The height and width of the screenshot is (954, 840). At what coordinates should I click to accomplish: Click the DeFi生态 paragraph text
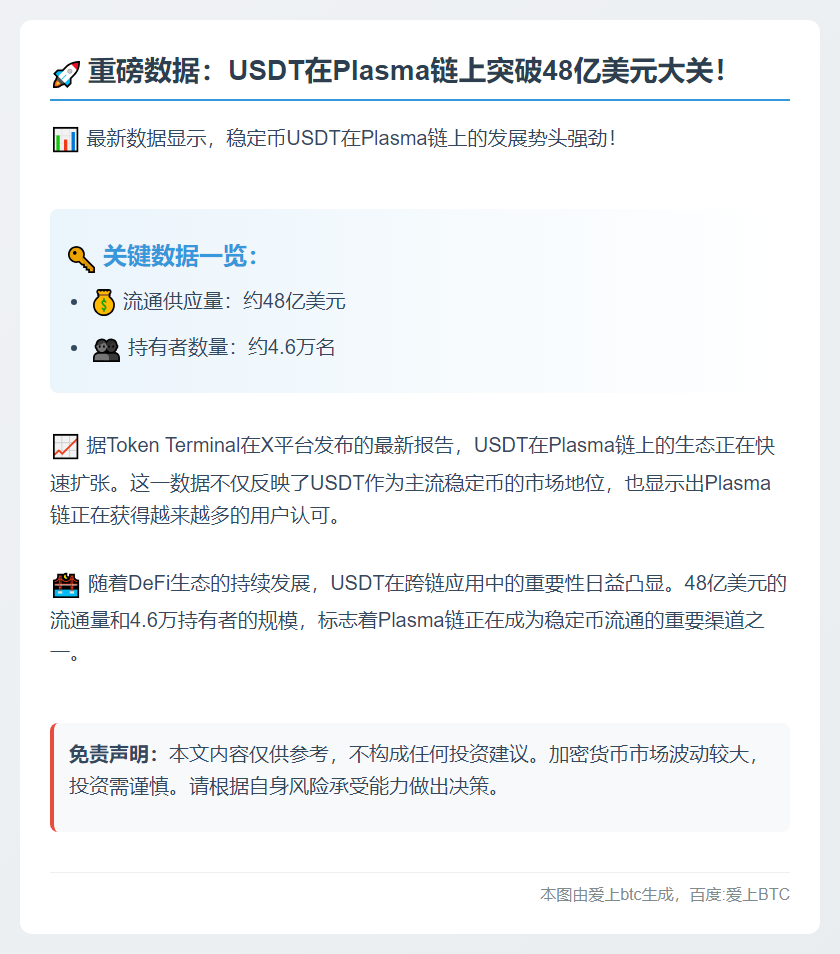pyautogui.click(x=420, y=619)
